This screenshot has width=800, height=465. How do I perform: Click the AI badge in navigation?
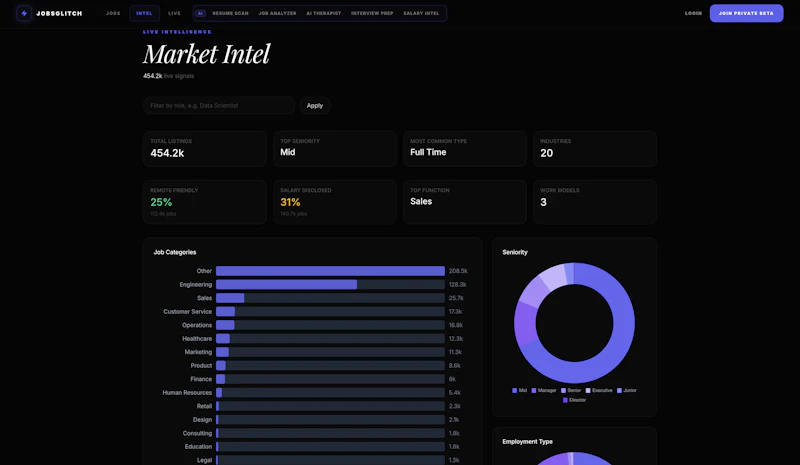pyautogui.click(x=201, y=13)
